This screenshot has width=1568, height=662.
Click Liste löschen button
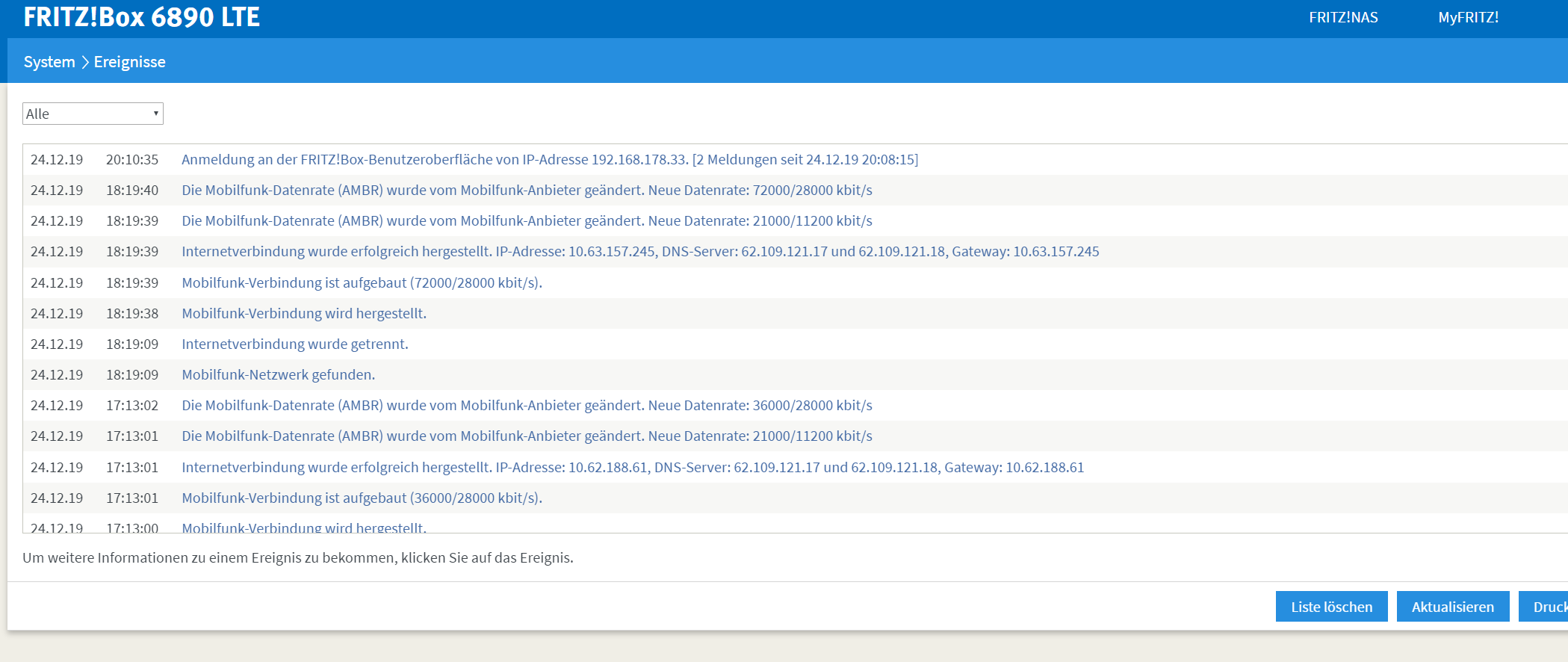[x=1331, y=607]
